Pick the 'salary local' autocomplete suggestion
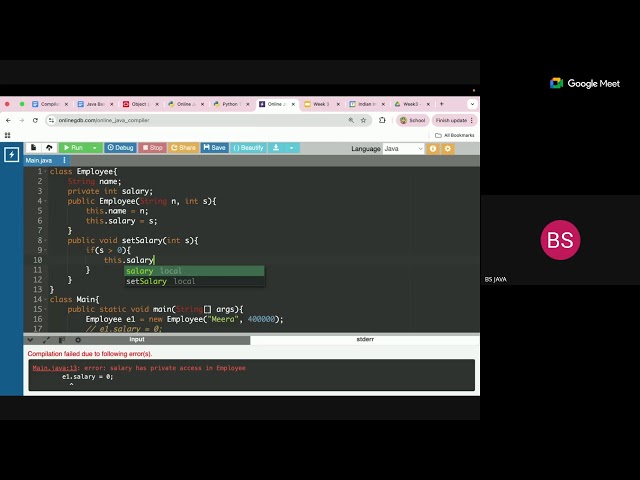Image resolution: width=640 pixels, height=480 pixels. click(194, 271)
